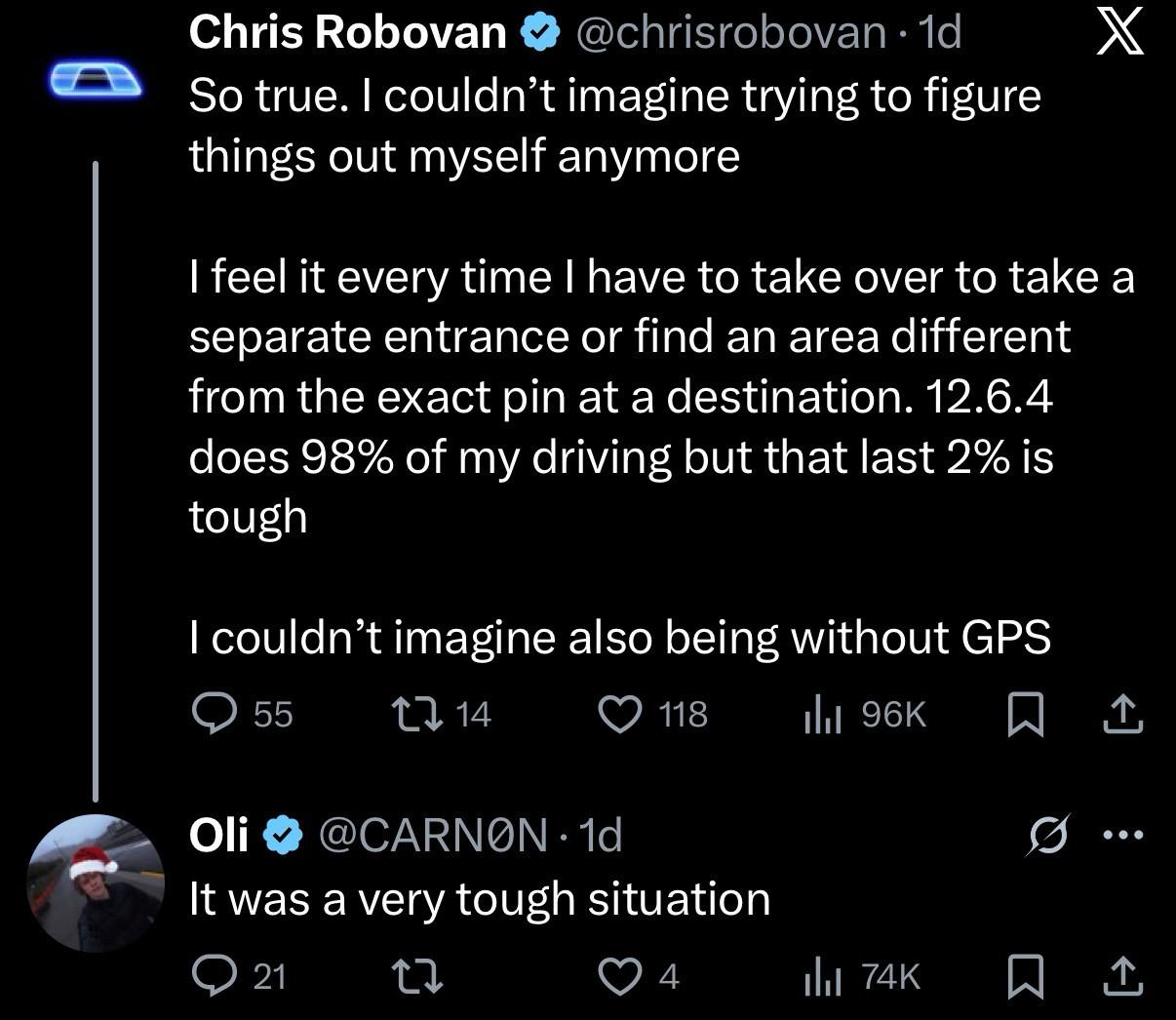Open Chris Robovan's profile avatar
1176x1020 pixels.
pyautogui.click(x=96, y=79)
